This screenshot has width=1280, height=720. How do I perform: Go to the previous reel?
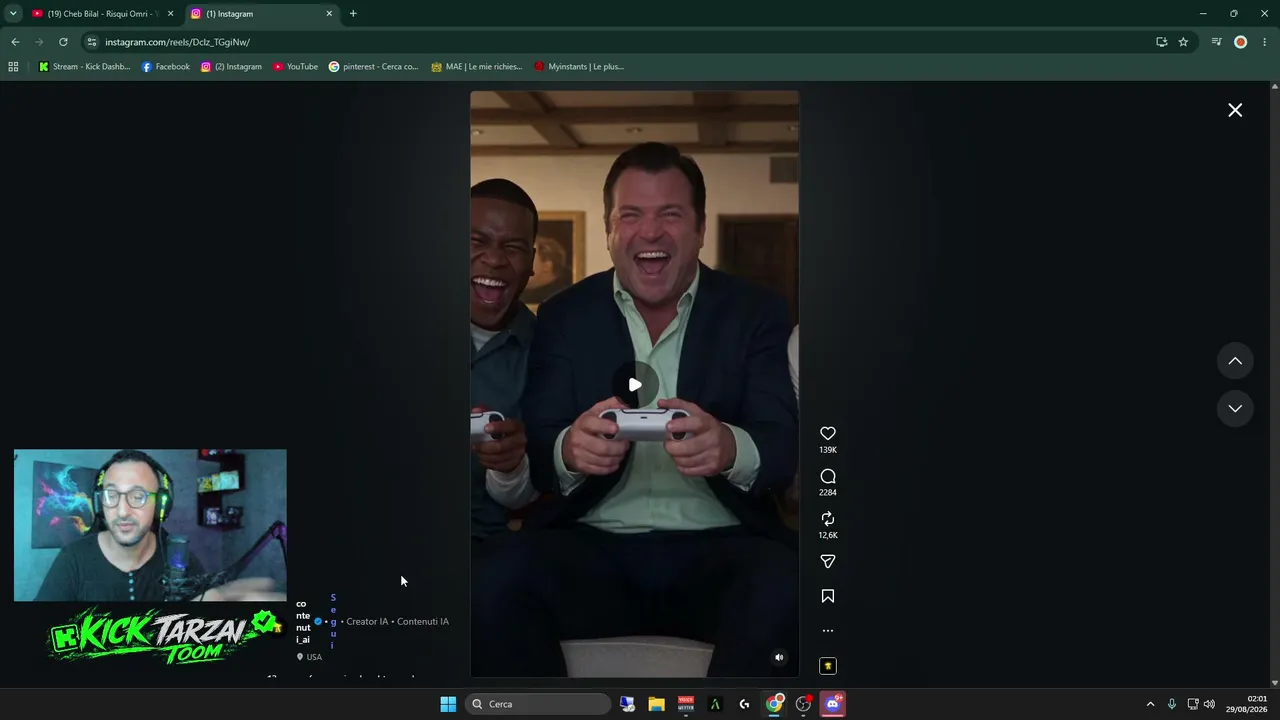coord(1235,361)
